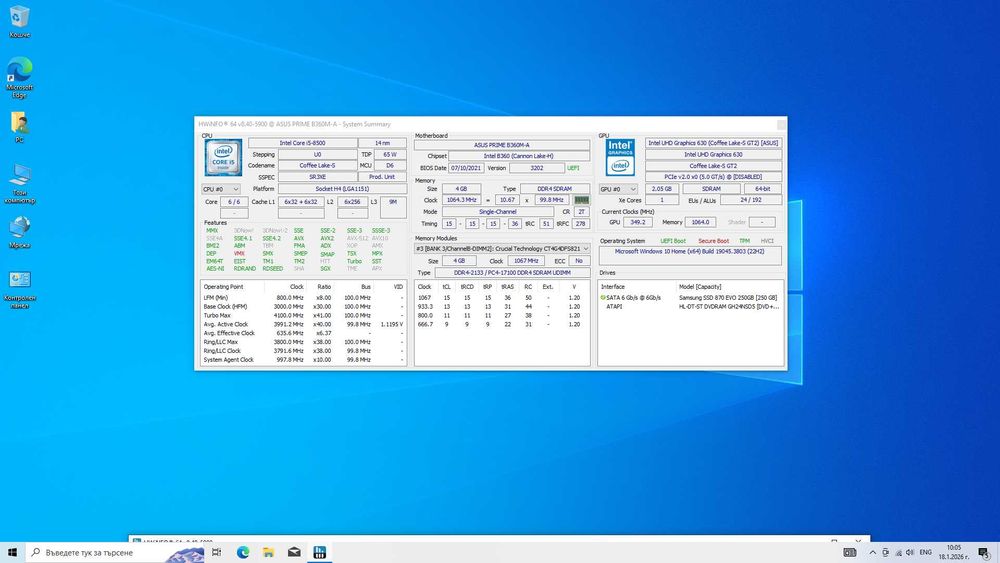The width and height of the screenshot is (1000, 563).
Task: Click the 1064.3 MHz memory clock field
Action: tap(462, 200)
